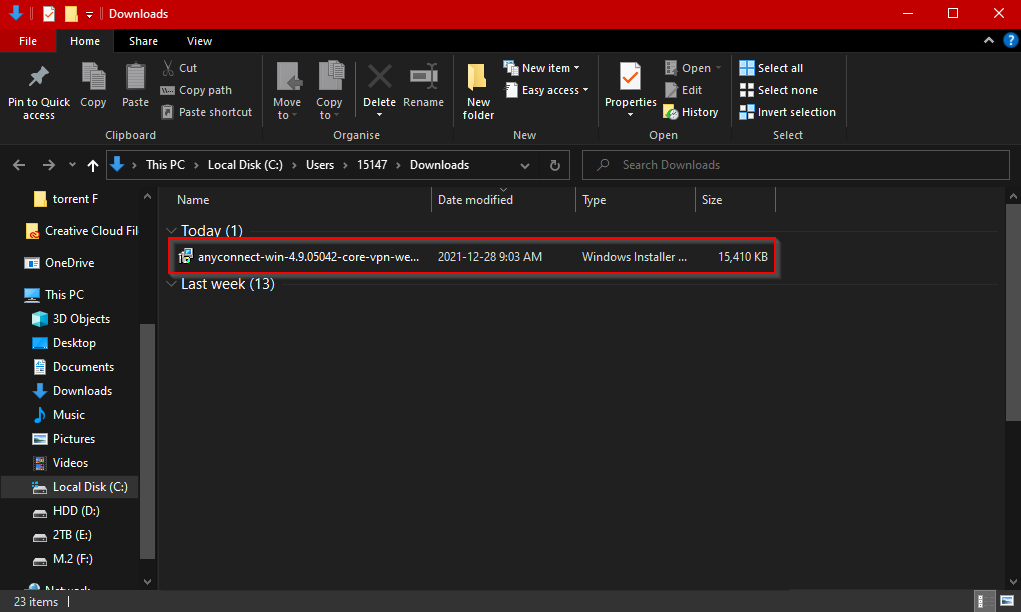Select M.2 (F:) drive

[63, 559]
